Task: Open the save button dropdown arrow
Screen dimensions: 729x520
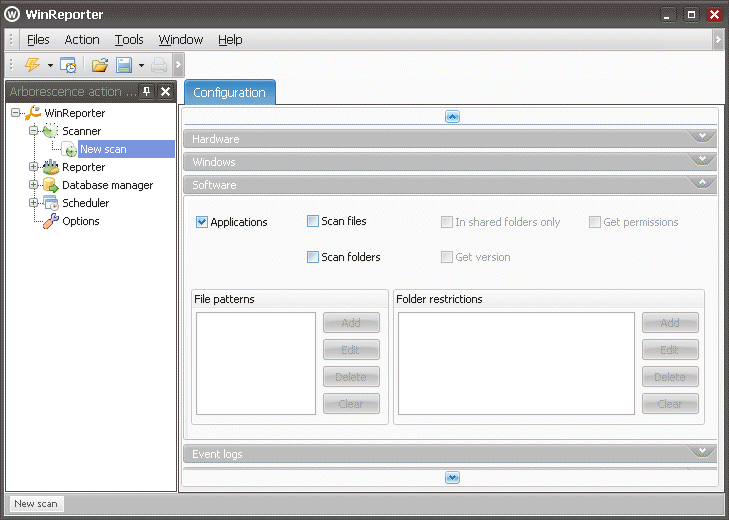Action: click(x=141, y=65)
